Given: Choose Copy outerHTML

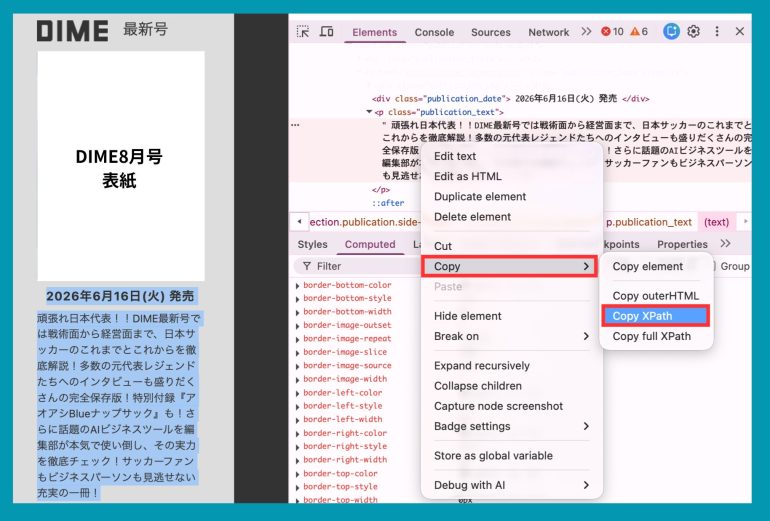Looking at the screenshot, I should 656,296.
